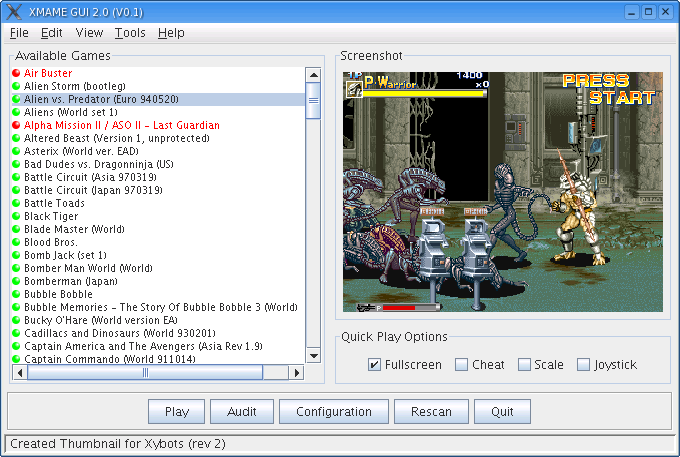
Task: Click green dot beside Captain America and The Avengers
Action: coord(16,346)
